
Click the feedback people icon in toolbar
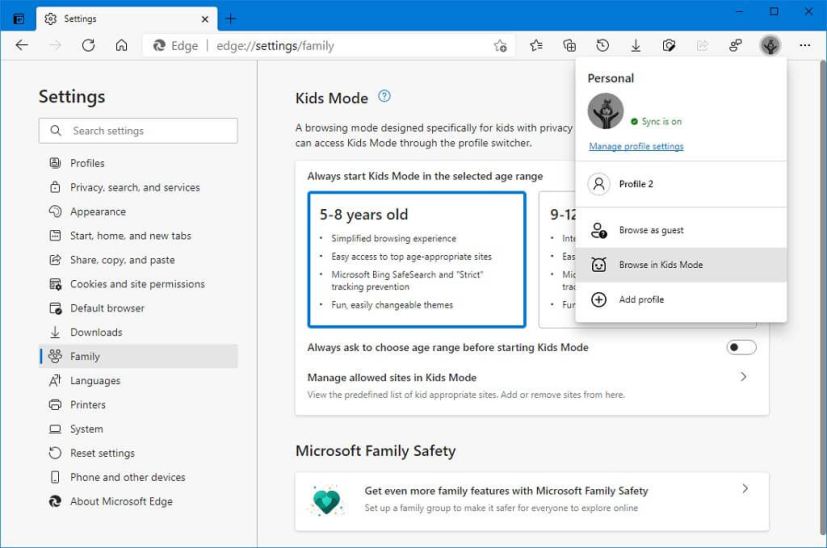click(735, 45)
